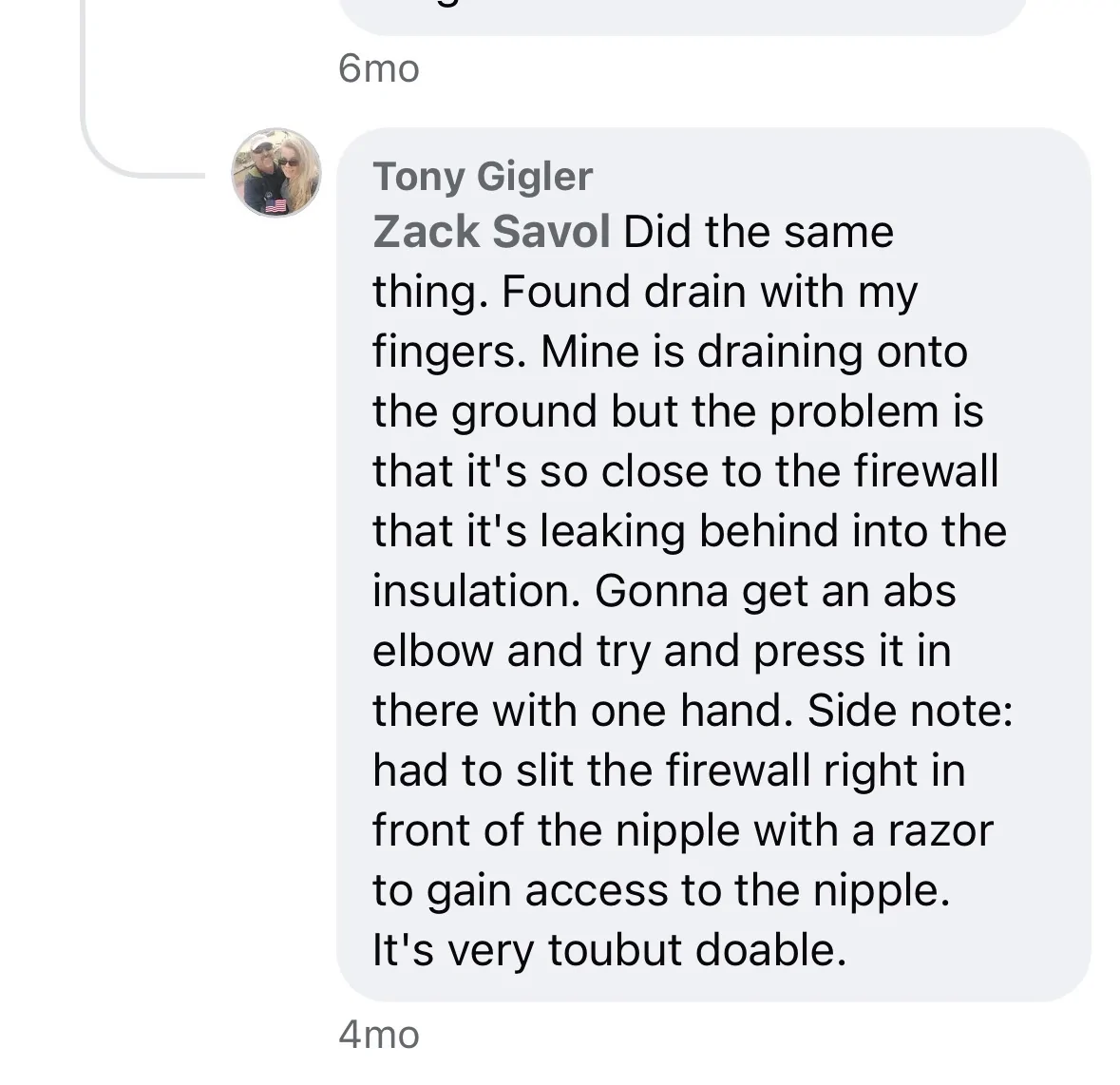Click the line 'that it's so close to the firewall'

686,471
